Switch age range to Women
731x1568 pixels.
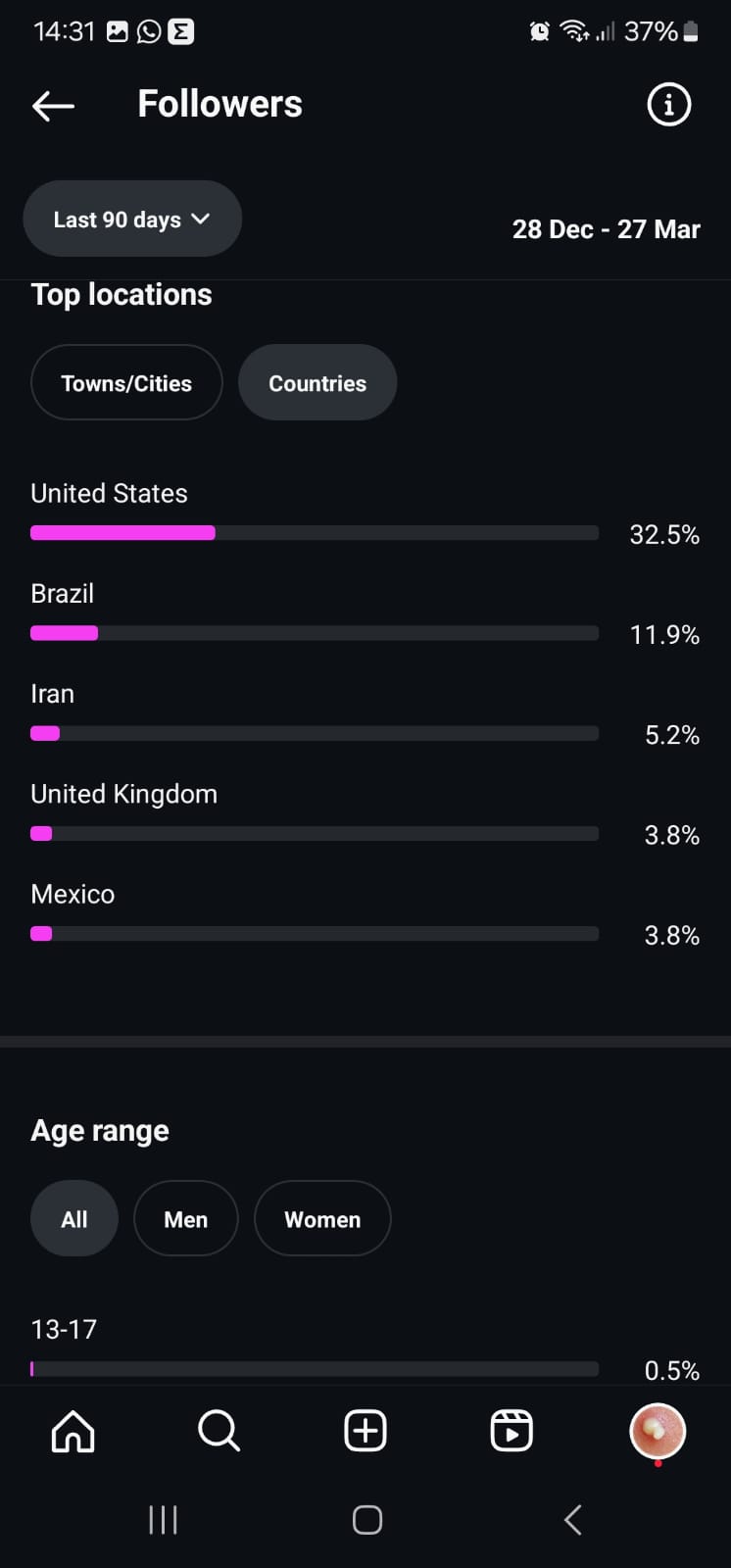322,1219
